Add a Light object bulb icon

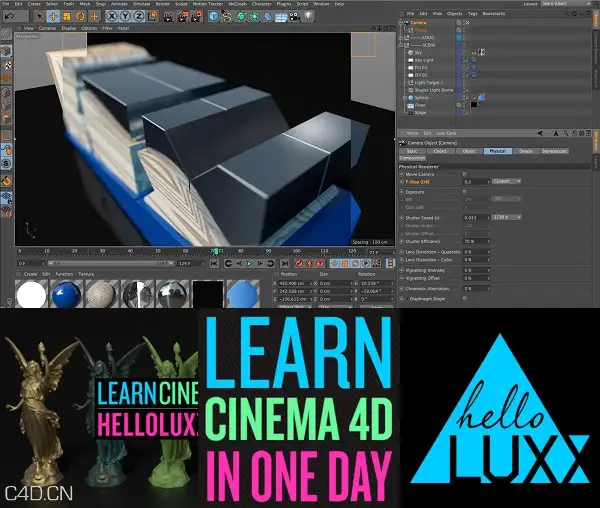point(308,16)
